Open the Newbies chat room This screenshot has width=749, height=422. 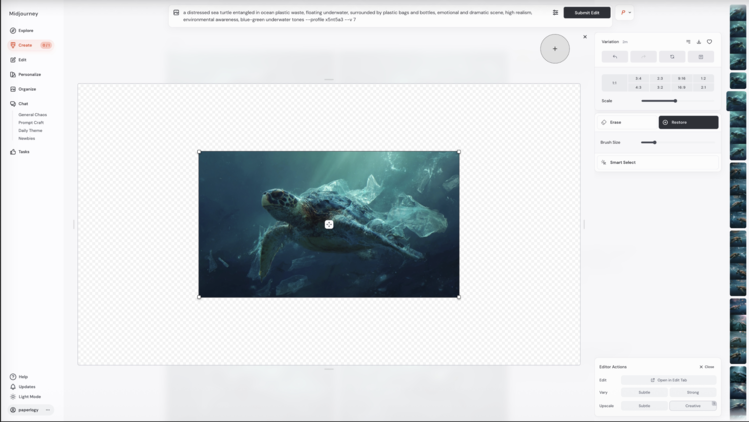pyautogui.click(x=27, y=139)
